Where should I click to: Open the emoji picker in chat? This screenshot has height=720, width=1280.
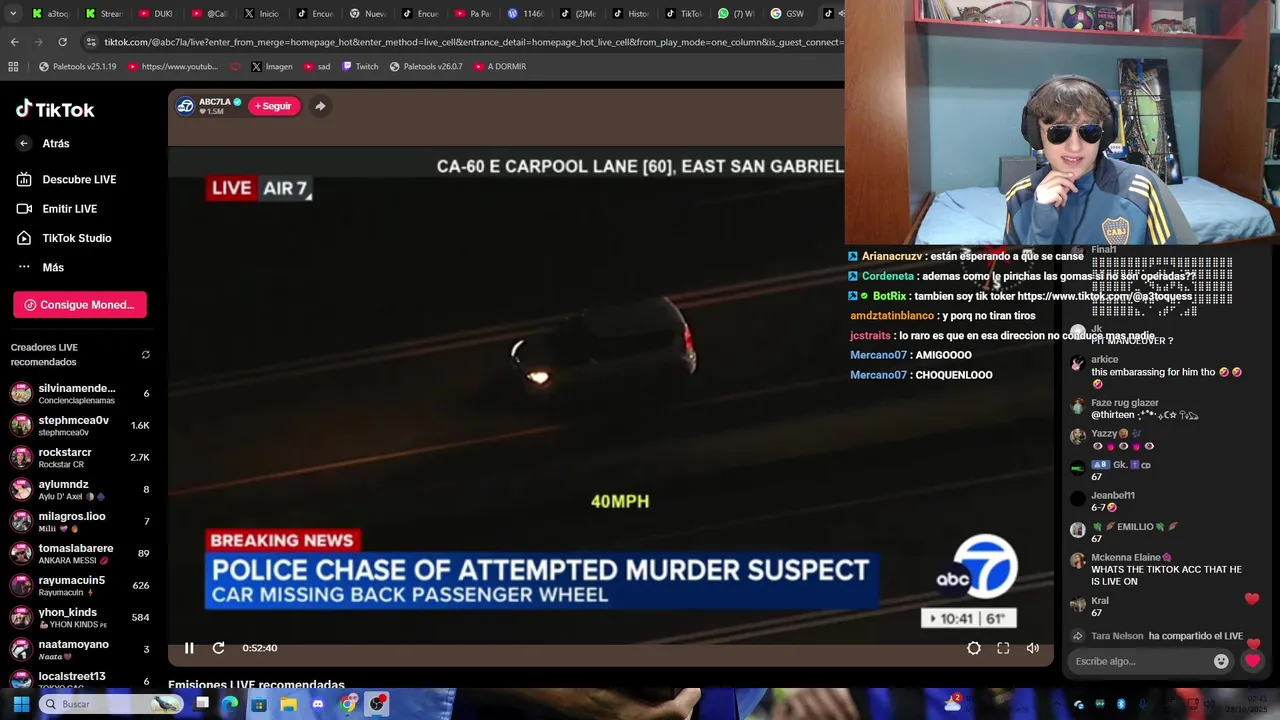[1221, 661]
